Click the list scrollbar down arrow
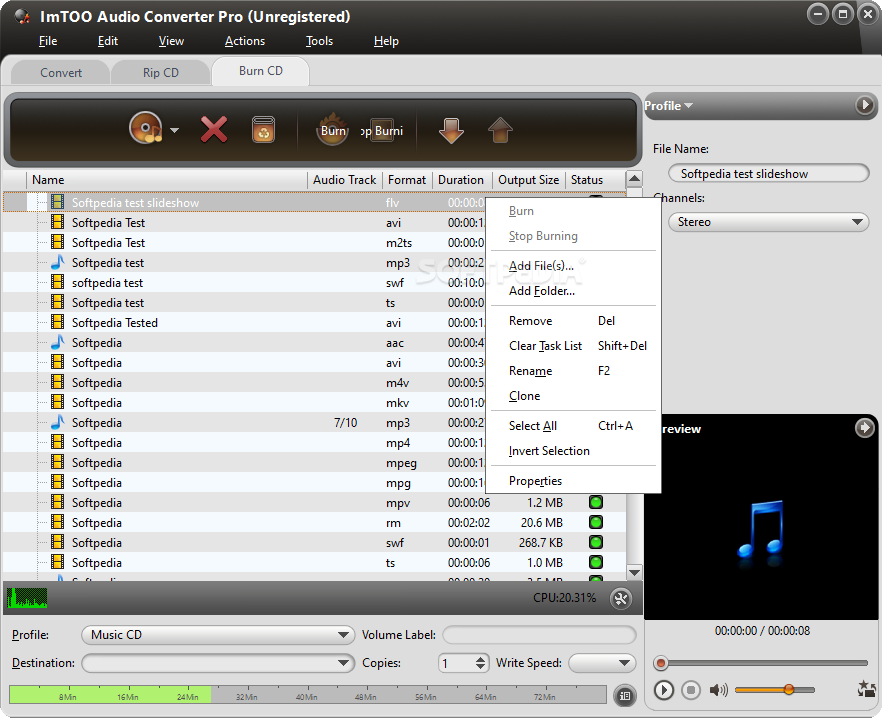 [634, 573]
